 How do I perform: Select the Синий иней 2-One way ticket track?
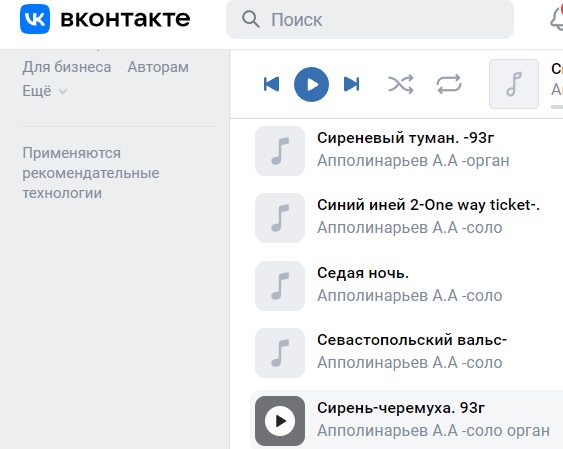pos(406,217)
